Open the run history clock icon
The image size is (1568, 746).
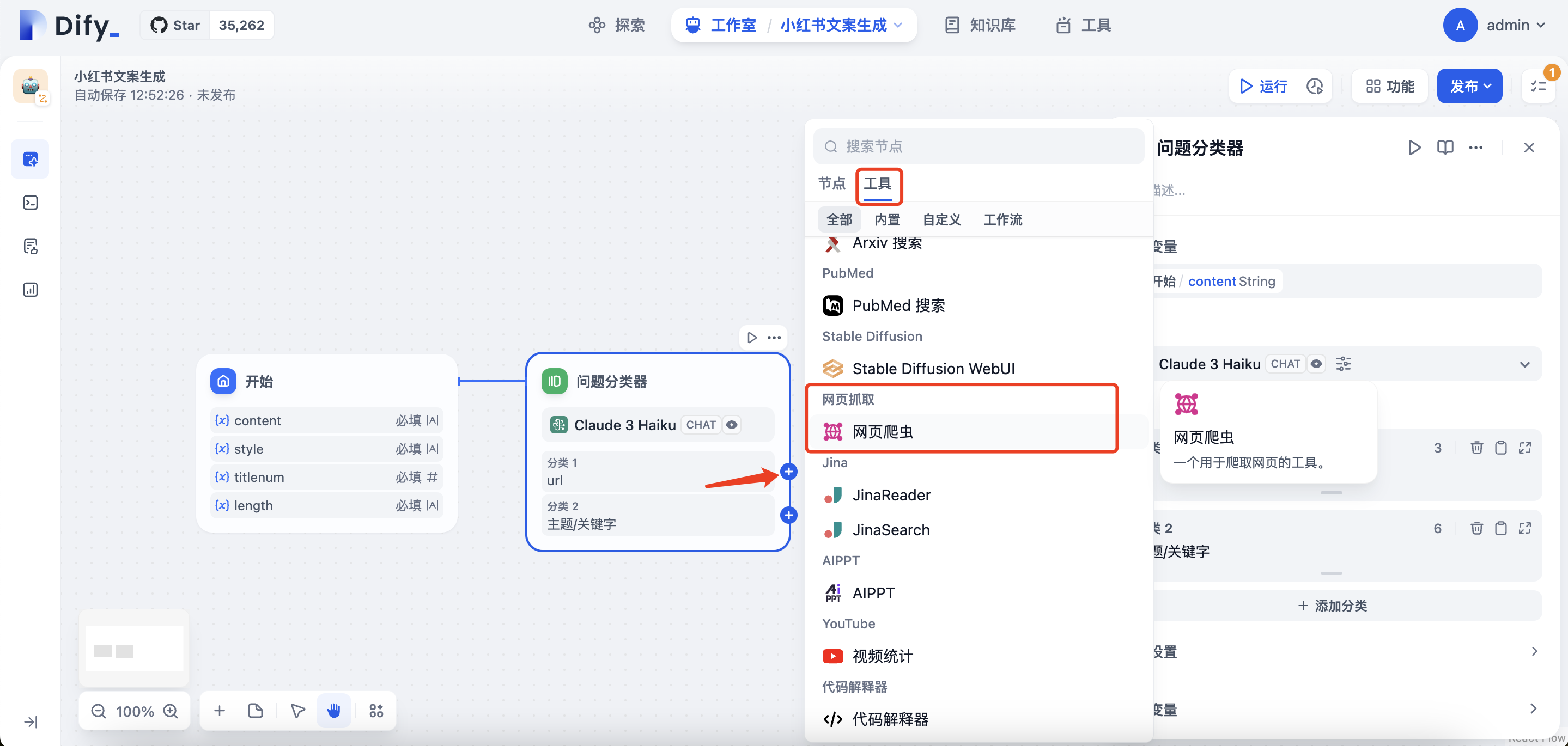coord(1315,87)
